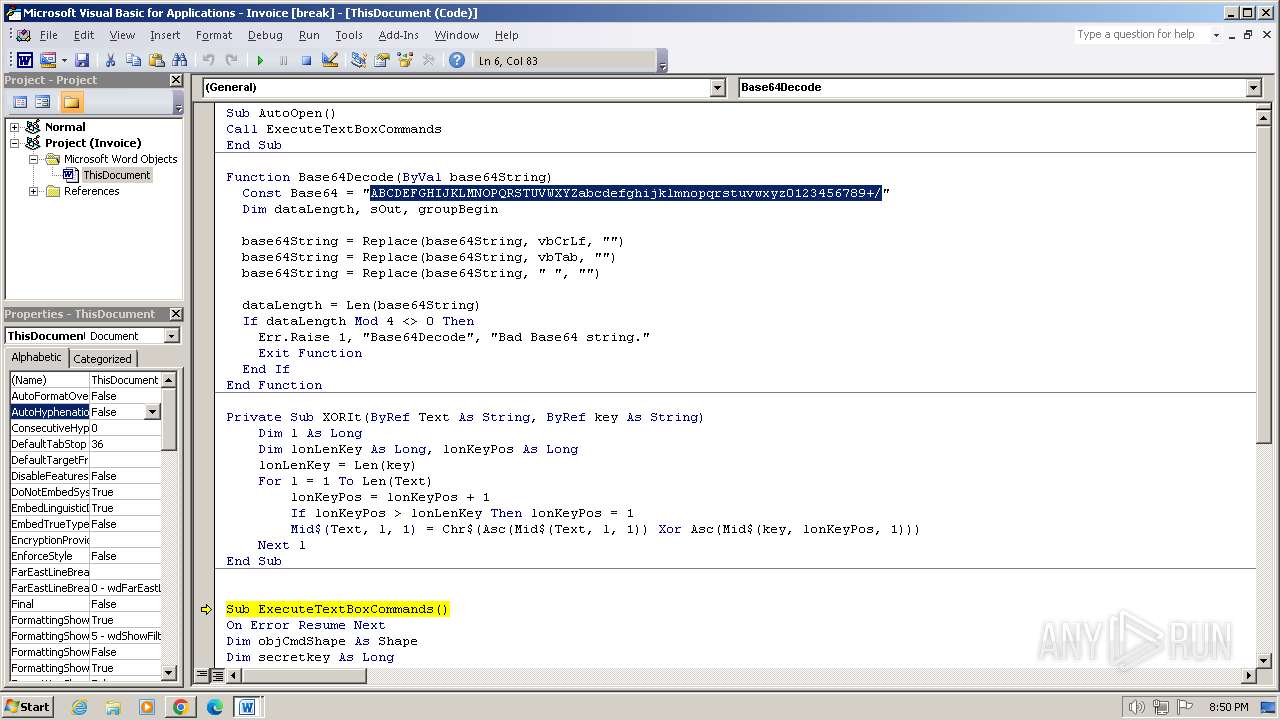Click the Save (floppy disk) icon
This screenshot has width=1280, height=720.
point(82,61)
